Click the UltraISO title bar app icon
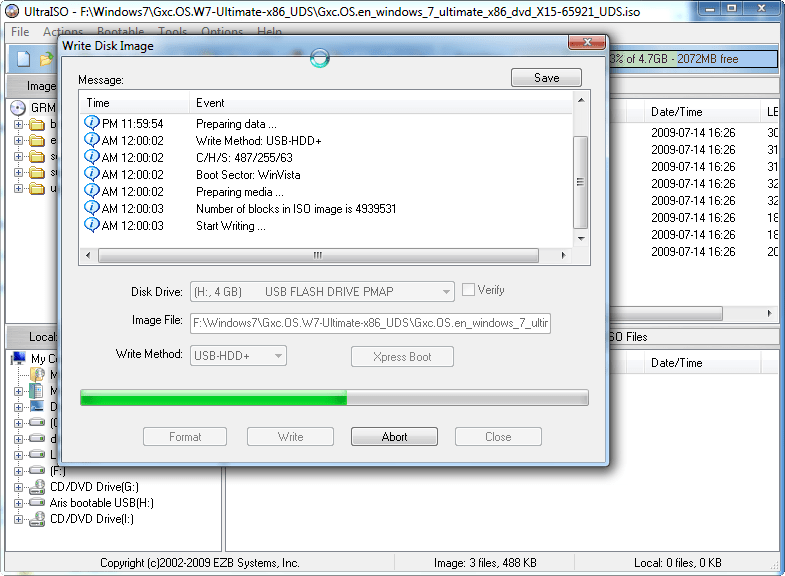The height and width of the screenshot is (576, 785). coord(12,11)
